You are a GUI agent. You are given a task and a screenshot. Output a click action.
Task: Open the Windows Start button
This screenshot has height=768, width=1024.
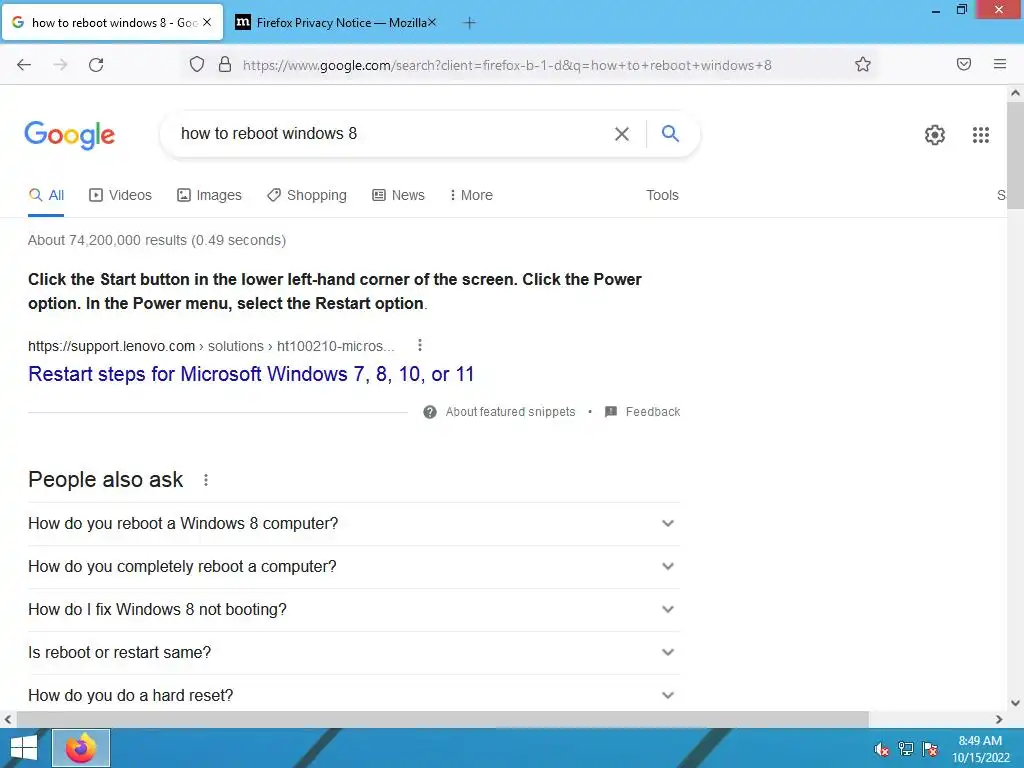click(x=24, y=748)
